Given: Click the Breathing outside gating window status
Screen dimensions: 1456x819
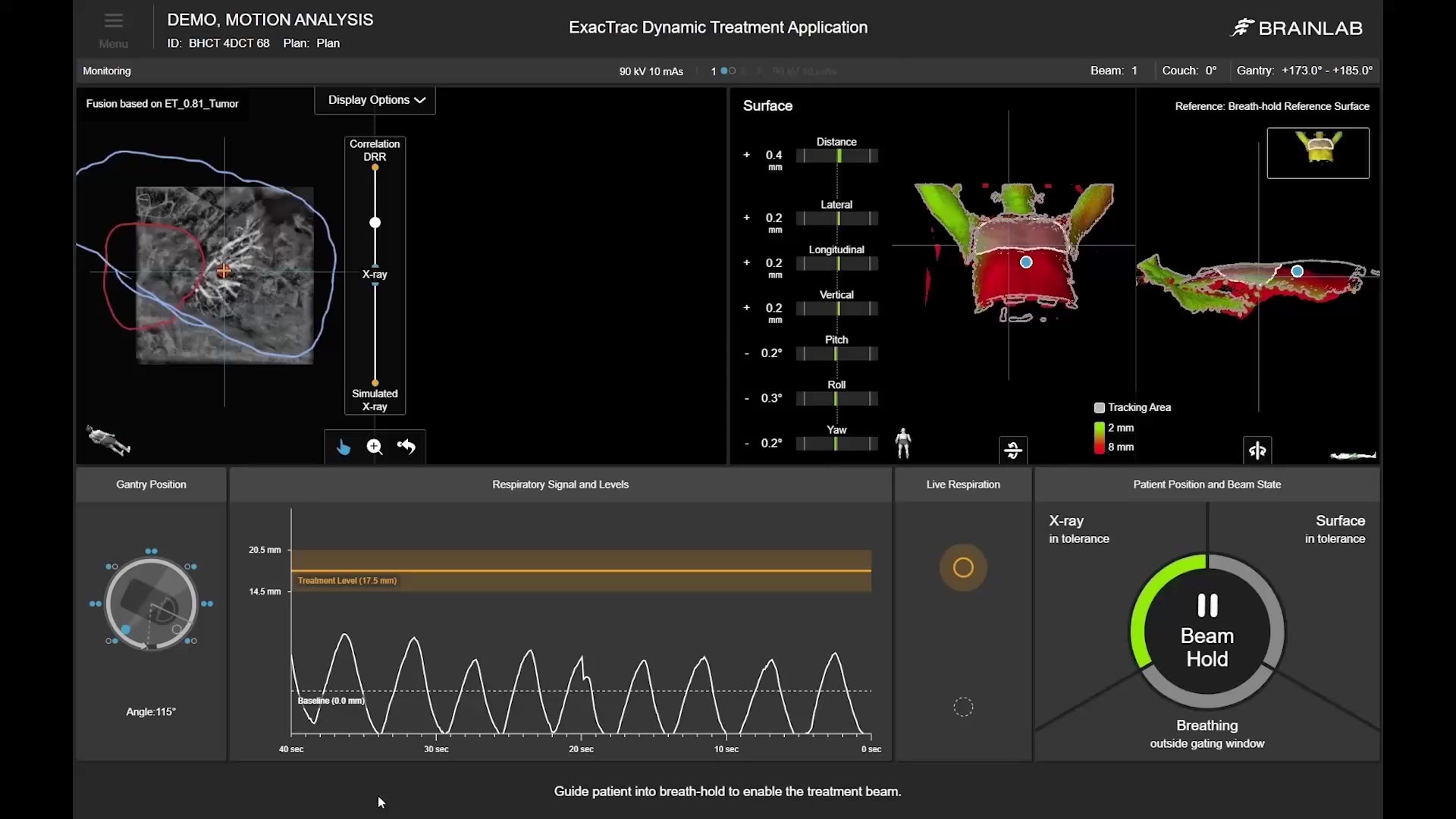Looking at the screenshot, I should click(1207, 734).
